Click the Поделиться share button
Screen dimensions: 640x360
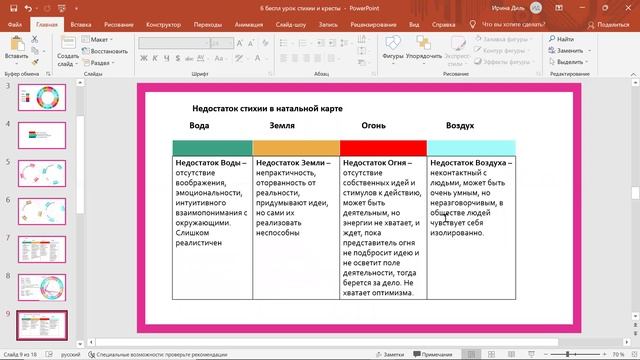[608, 24]
